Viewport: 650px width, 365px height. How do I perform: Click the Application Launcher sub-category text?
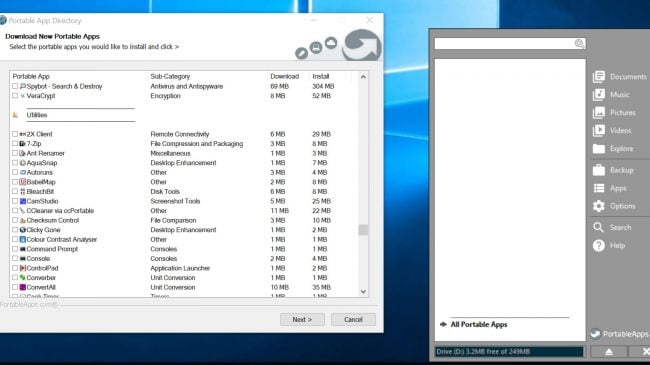tap(180, 268)
